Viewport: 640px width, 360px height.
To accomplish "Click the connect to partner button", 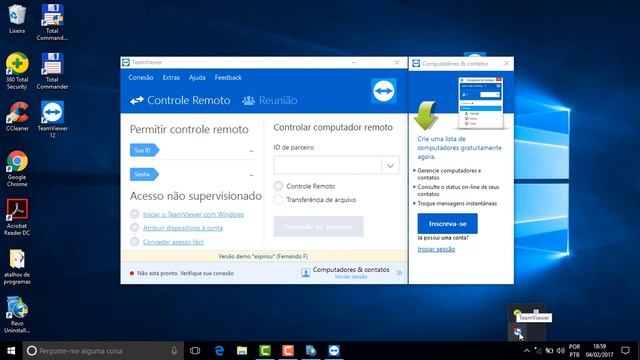I will 318,227.
